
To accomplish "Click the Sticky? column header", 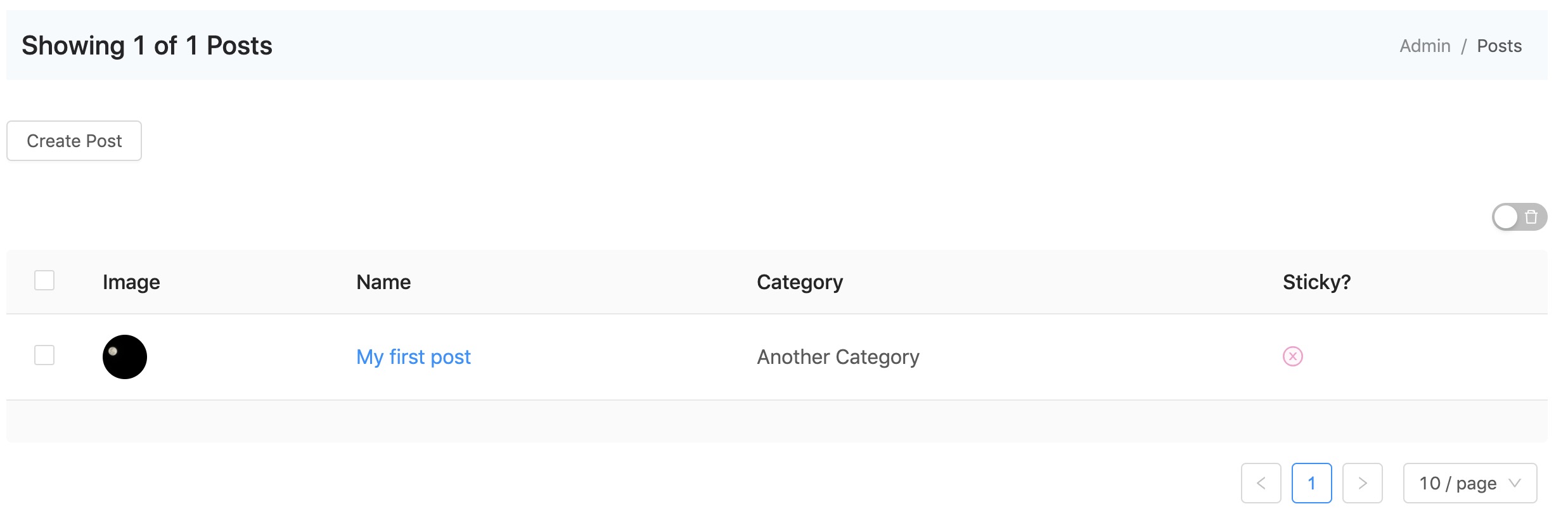I will [1316, 282].
